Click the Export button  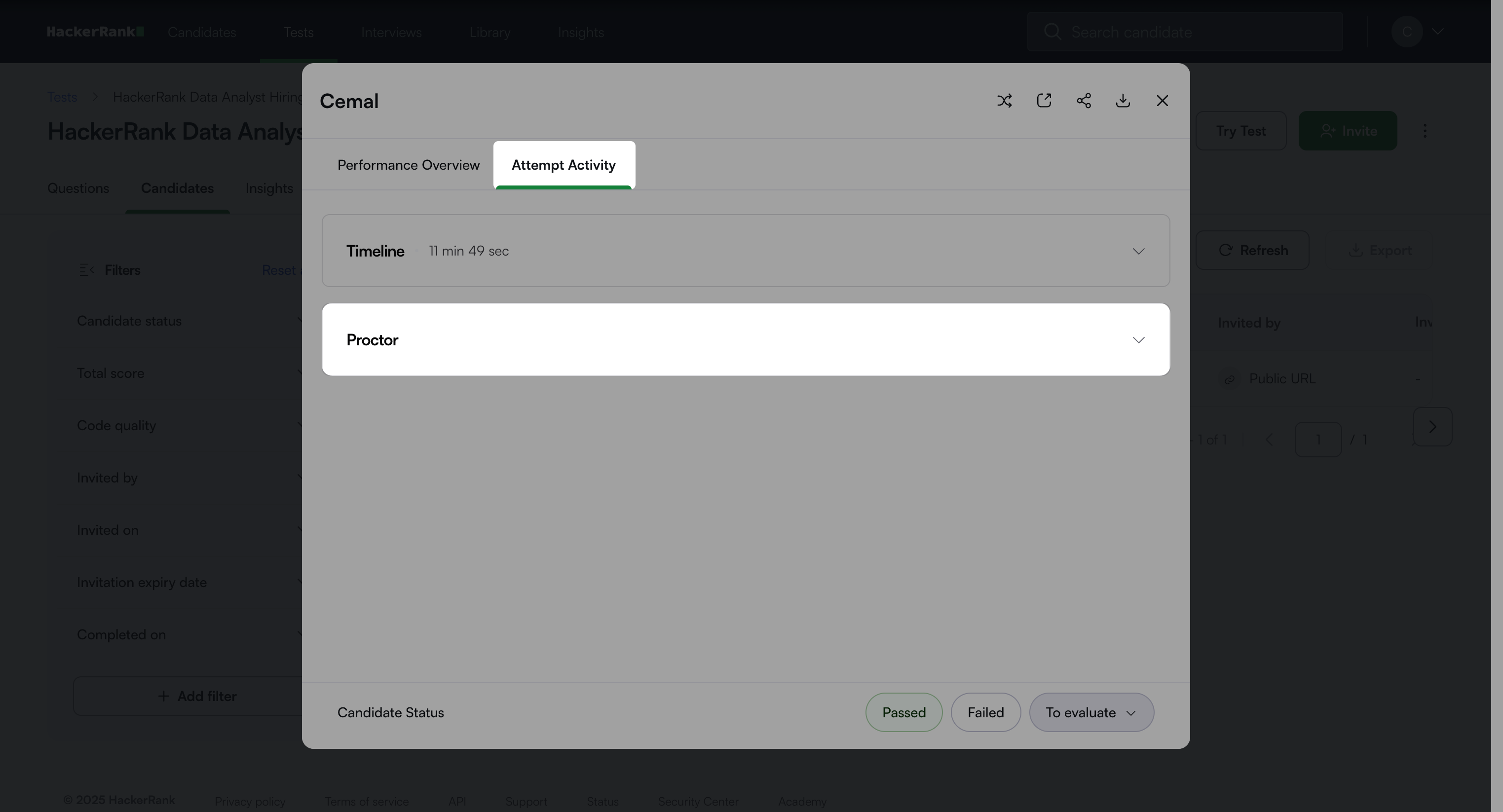(1381, 250)
